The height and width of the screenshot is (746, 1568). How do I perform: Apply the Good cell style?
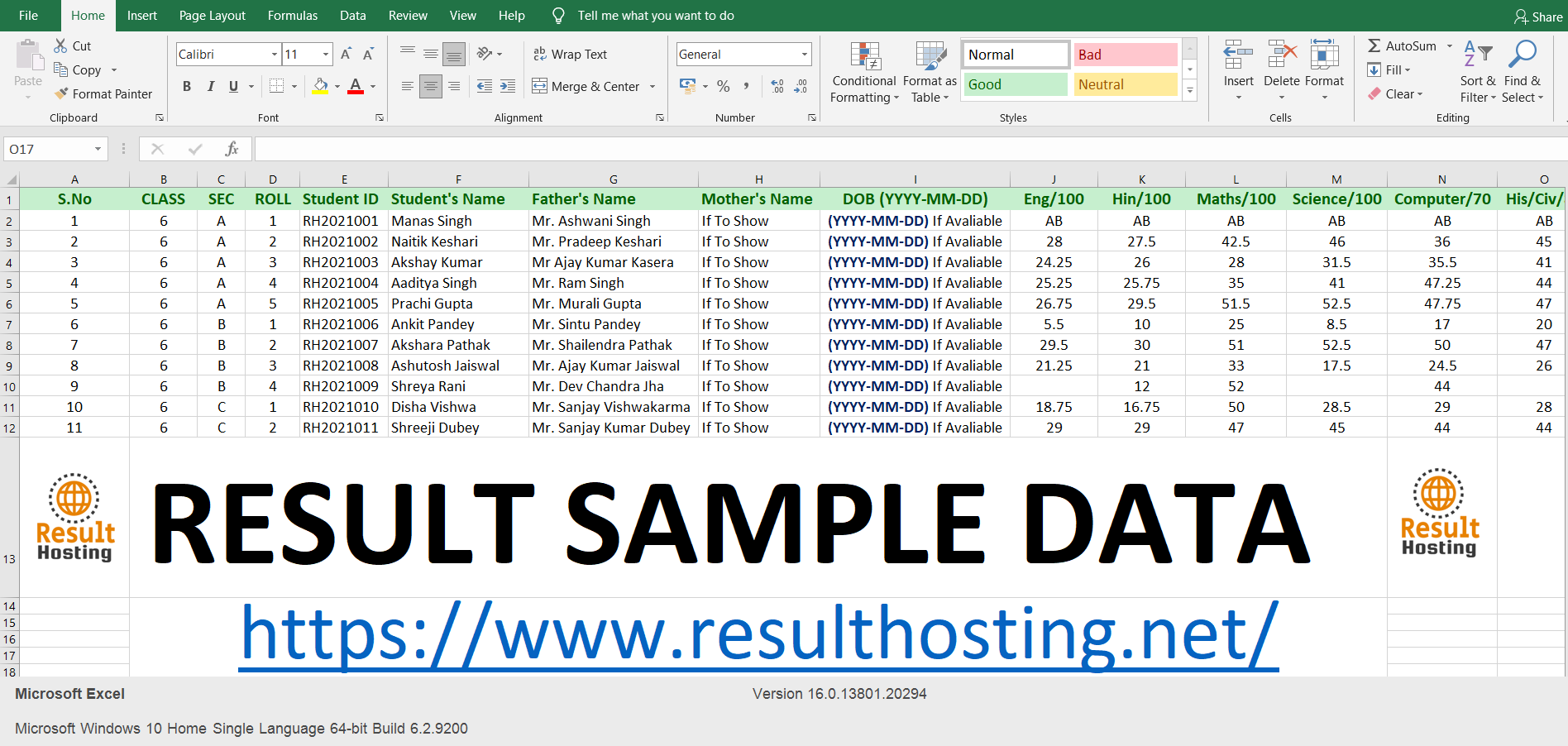pos(1016,84)
